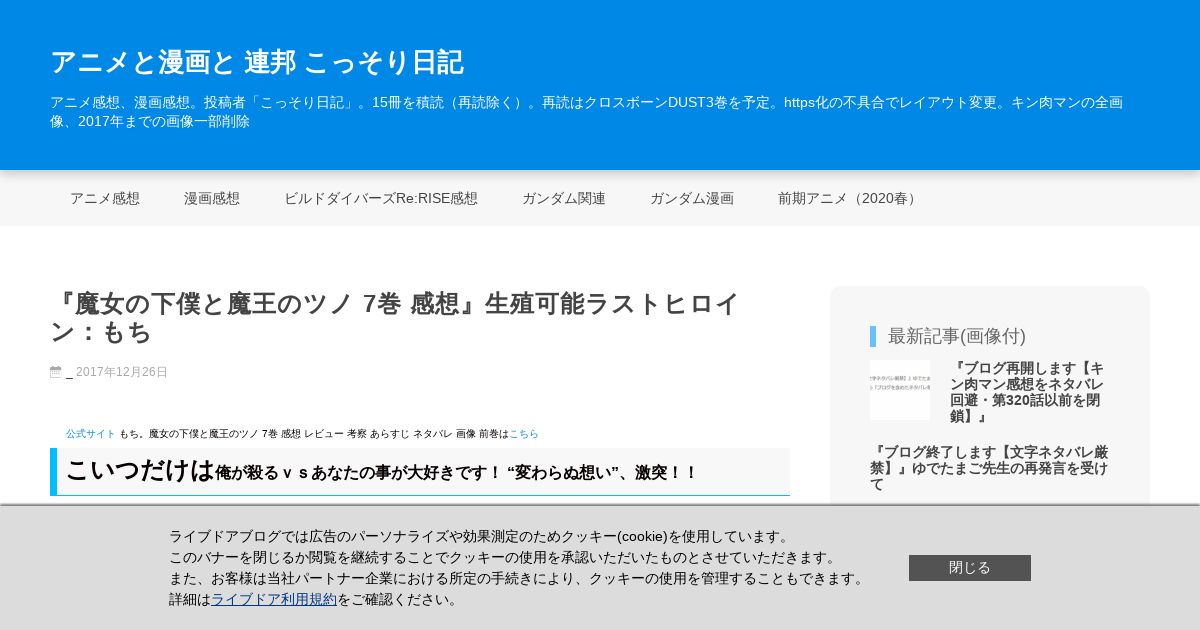The height and width of the screenshot is (630, 1200).
Task: Open the こちら previous volume link
Action: (524, 434)
